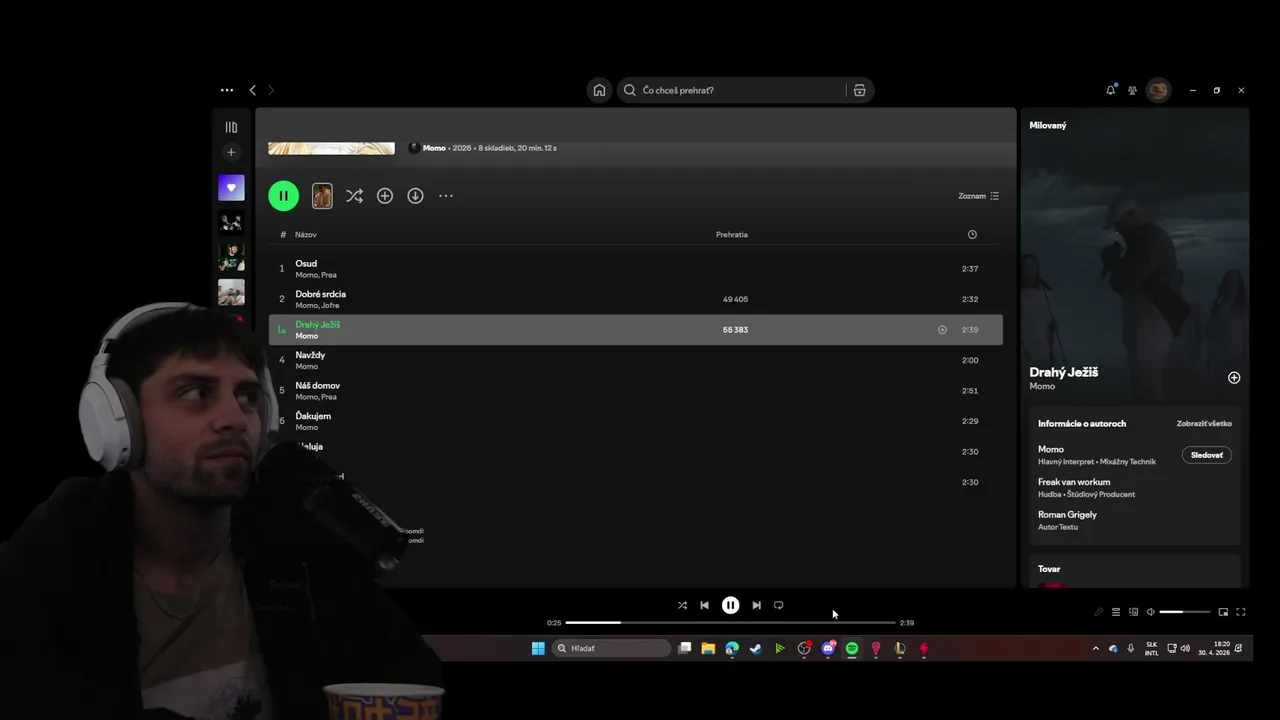Open File Explorer from the taskbar

[708, 648]
